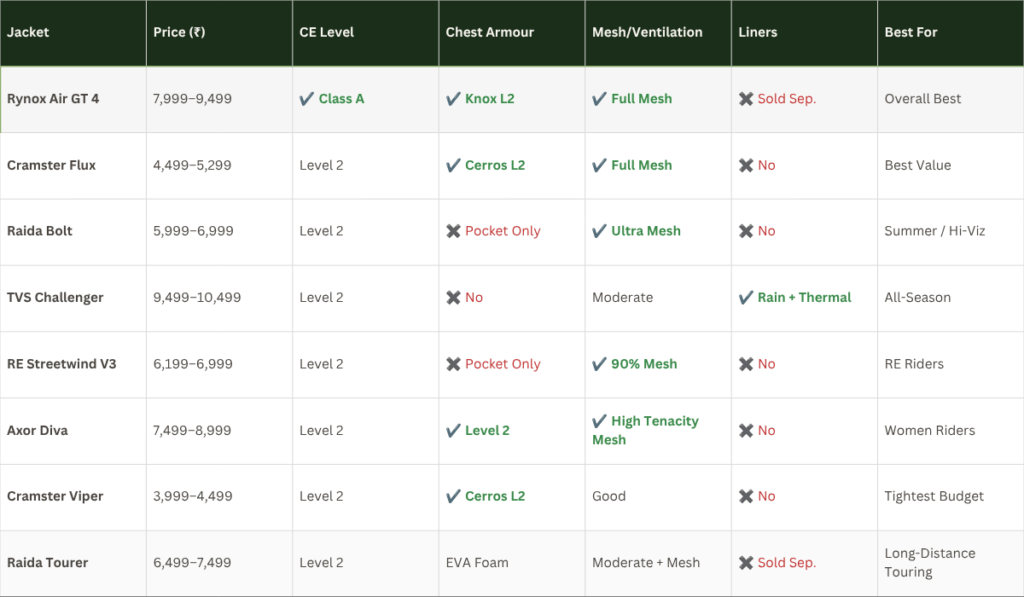The height and width of the screenshot is (597, 1024).
Task: Click the price '5,999–6,999'
Action: click(x=193, y=231)
